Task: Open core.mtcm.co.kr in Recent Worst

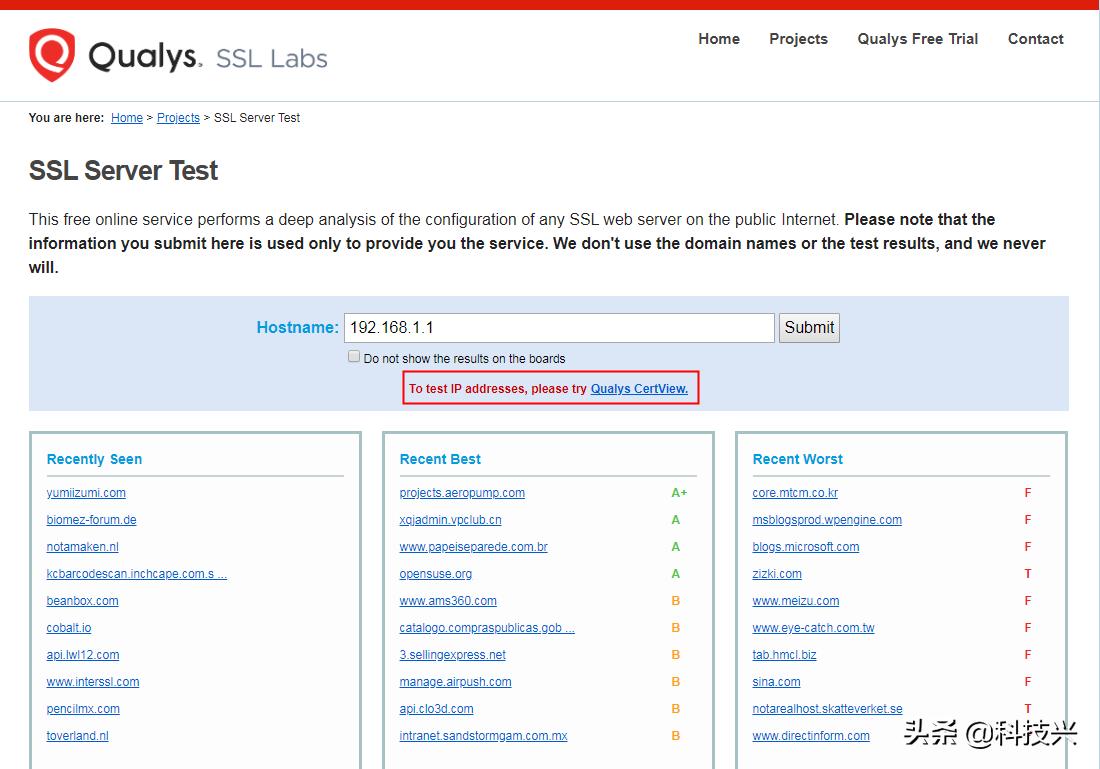Action: point(795,493)
